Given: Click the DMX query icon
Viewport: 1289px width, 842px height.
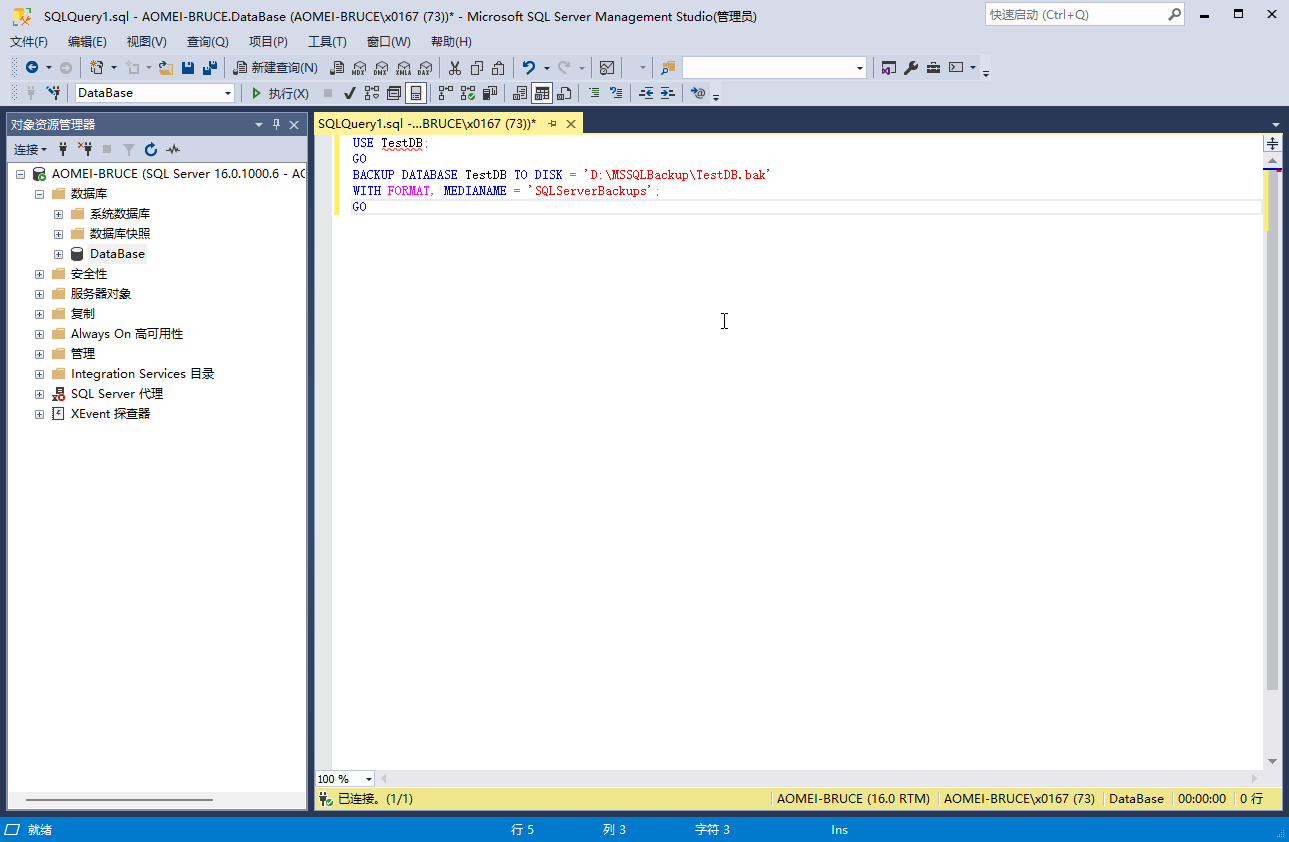Looking at the screenshot, I should (381, 67).
